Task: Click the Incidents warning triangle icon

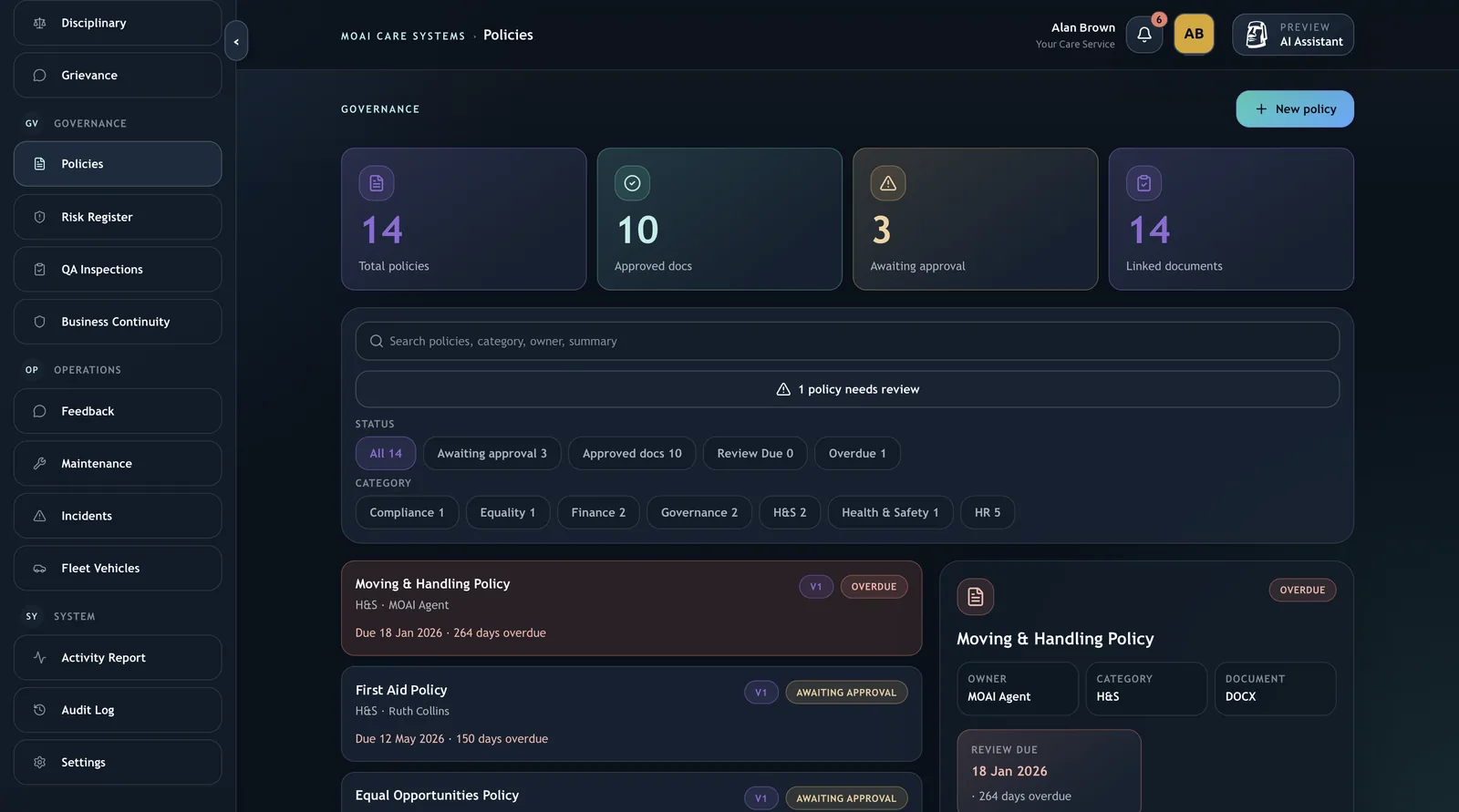Action: coord(39,516)
